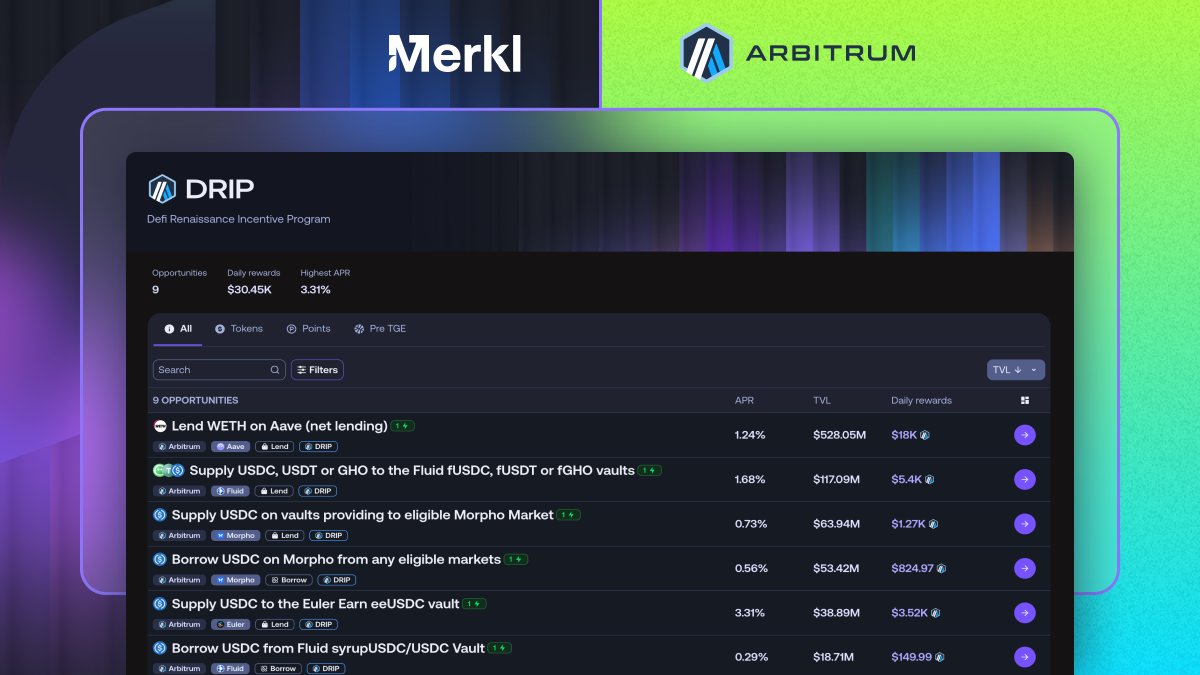Click the magnifier icon in the search box
1200x675 pixels.
click(x=275, y=370)
